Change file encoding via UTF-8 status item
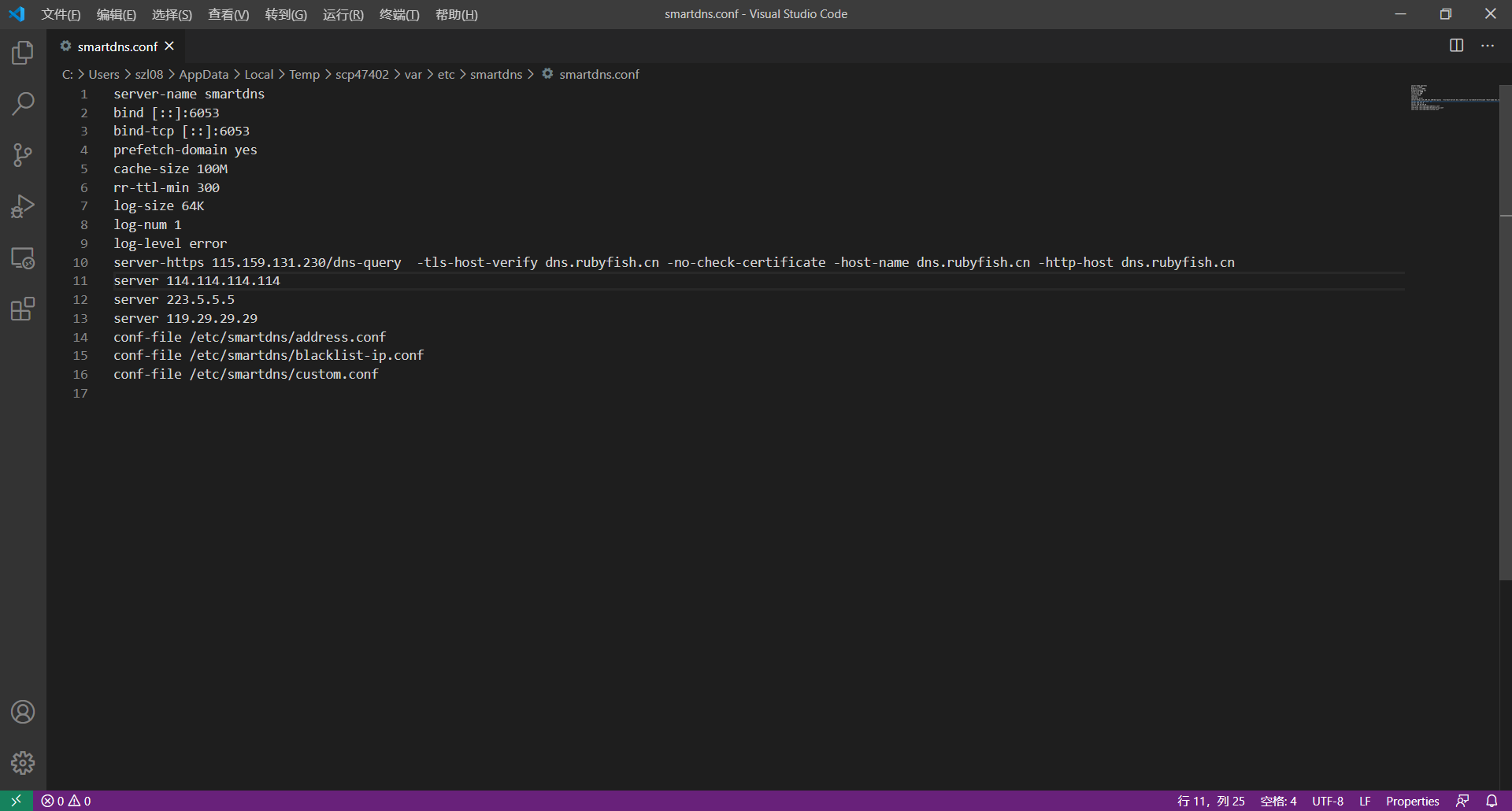 (1327, 801)
